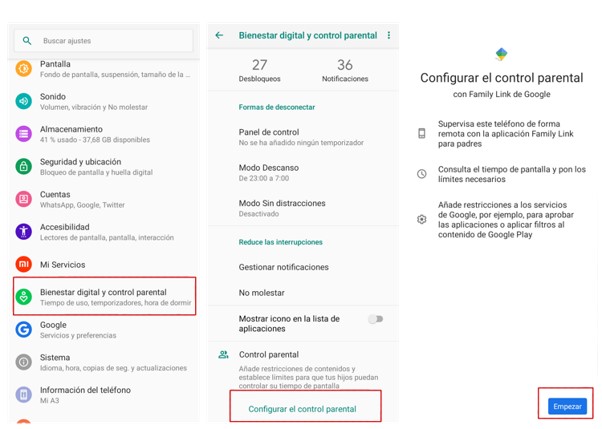
Task: Open Sonido via its teal speaker icon
Action: [23, 101]
